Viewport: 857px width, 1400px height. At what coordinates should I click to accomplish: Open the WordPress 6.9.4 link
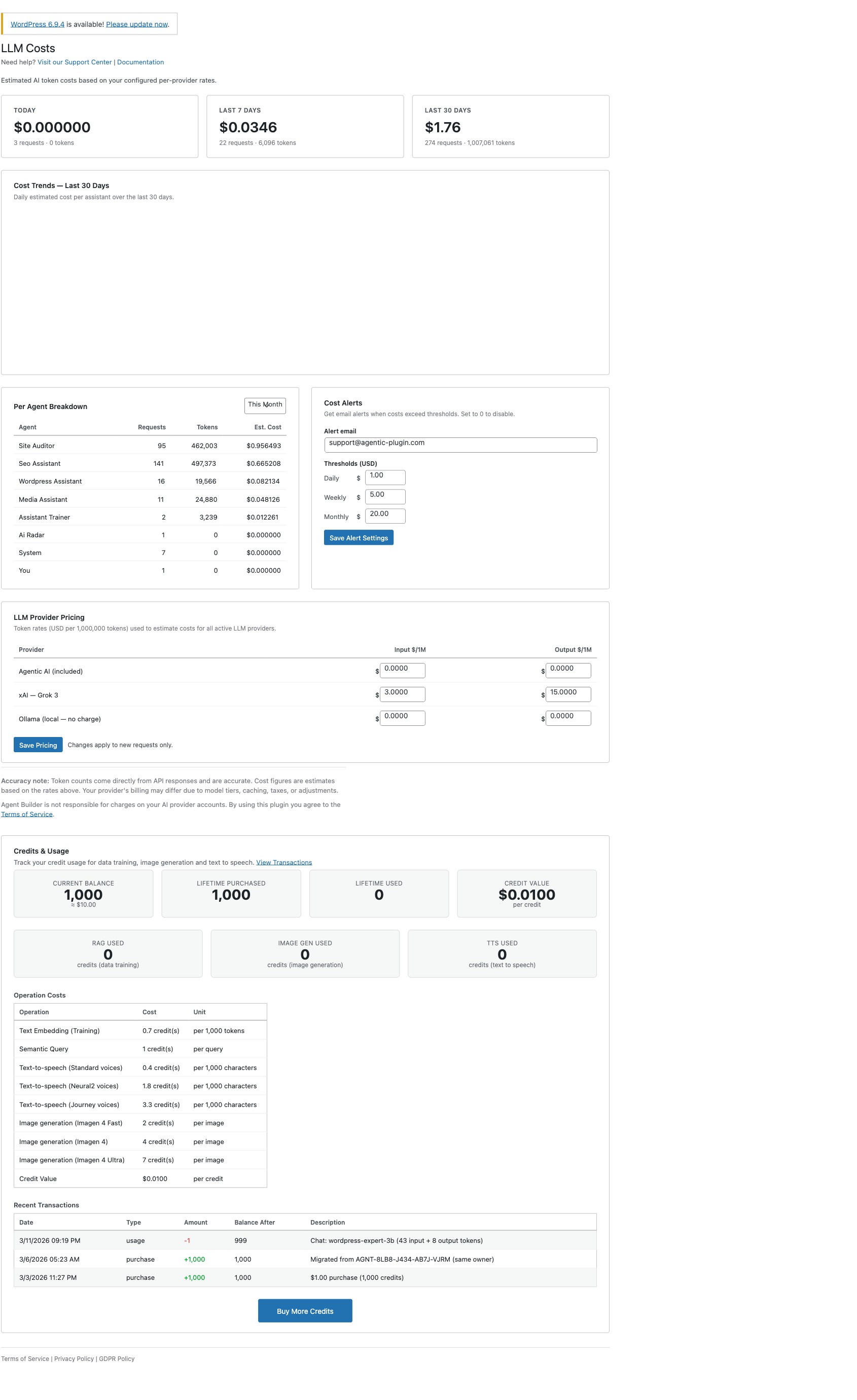[37, 24]
